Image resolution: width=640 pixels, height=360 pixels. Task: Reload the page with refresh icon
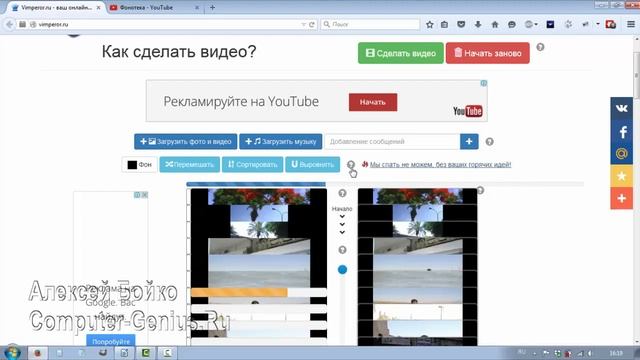312,24
